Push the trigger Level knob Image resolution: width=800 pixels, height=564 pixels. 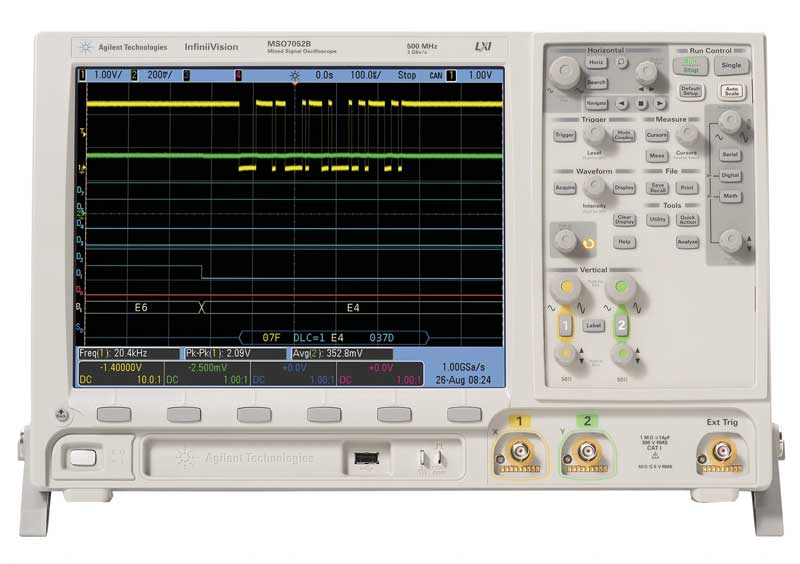click(x=594, y=135)
